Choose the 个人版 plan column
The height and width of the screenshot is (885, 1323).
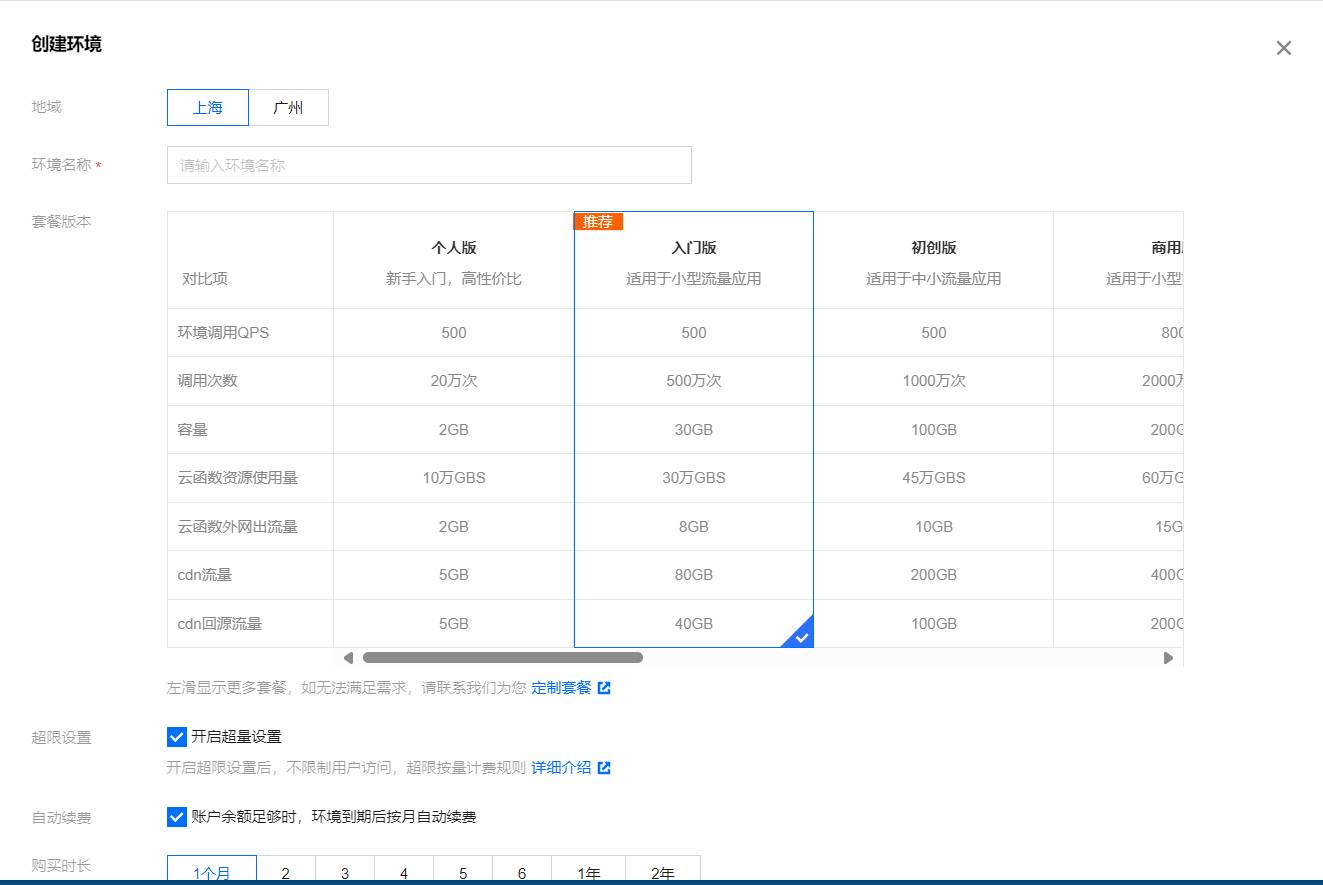pos(454,429)
